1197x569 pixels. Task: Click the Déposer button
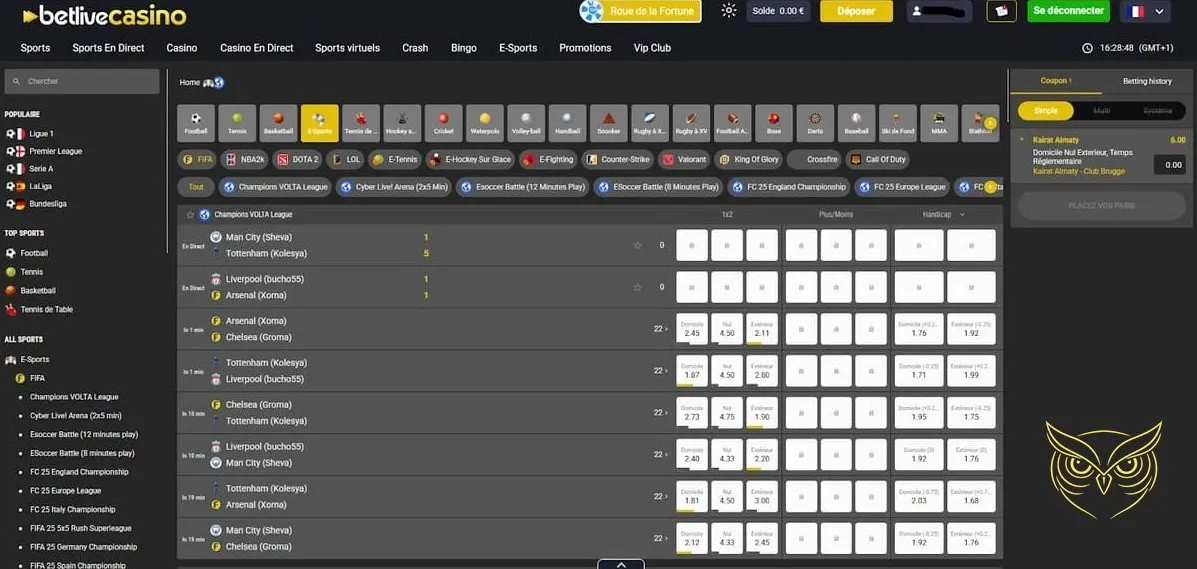point(857,11)
